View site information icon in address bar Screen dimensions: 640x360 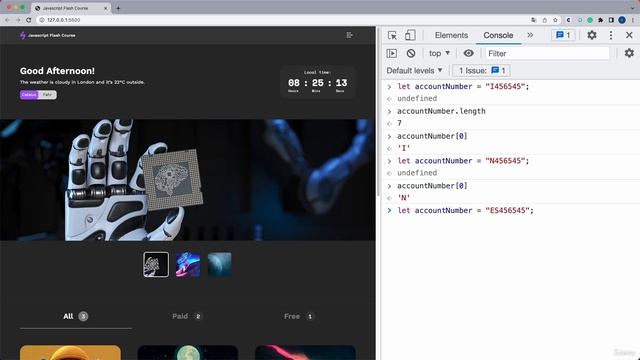42,20
